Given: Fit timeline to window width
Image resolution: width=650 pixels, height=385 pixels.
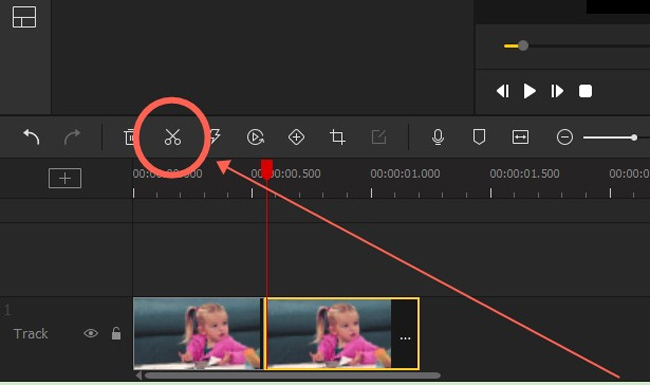Looking at the screenshot, I should [520, 137].
